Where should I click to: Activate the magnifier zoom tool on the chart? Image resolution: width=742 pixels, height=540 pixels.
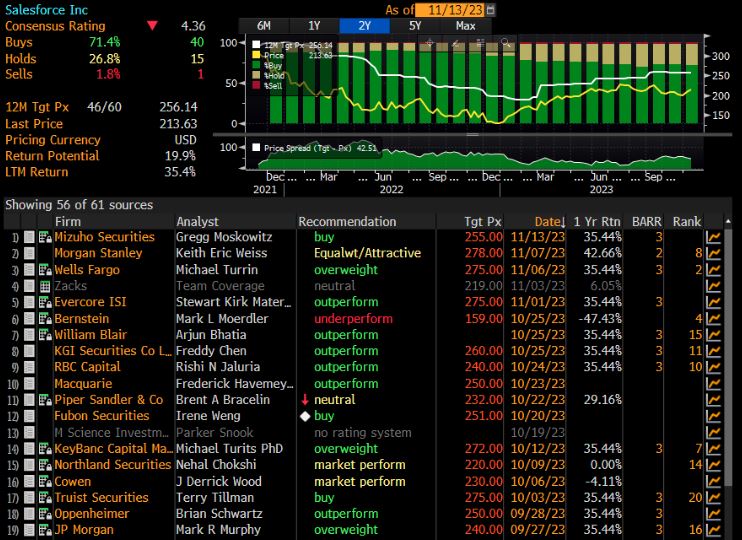pyautogui.click(x=505, y=44)
